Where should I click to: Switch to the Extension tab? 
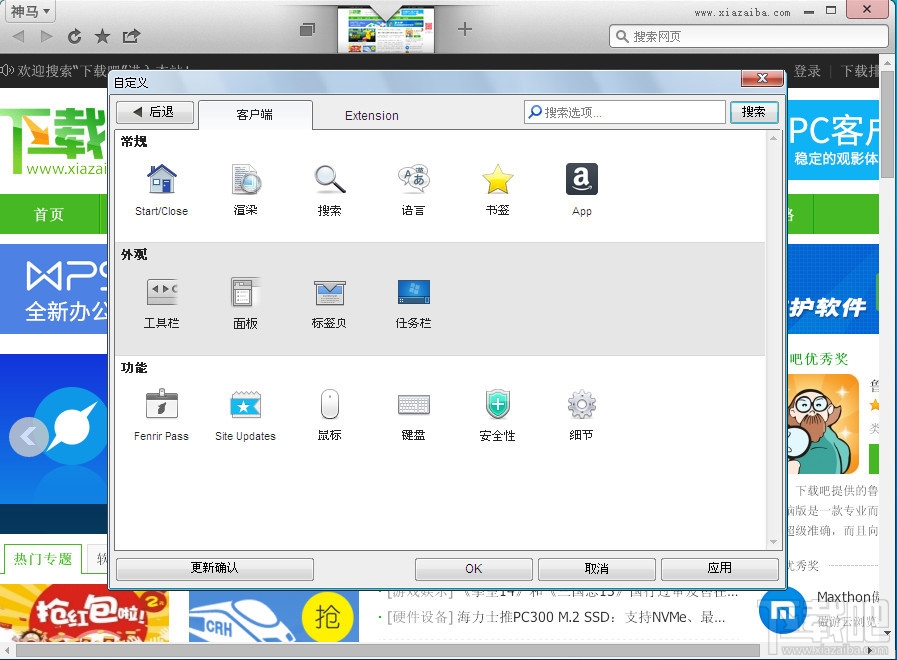[371, 115]
